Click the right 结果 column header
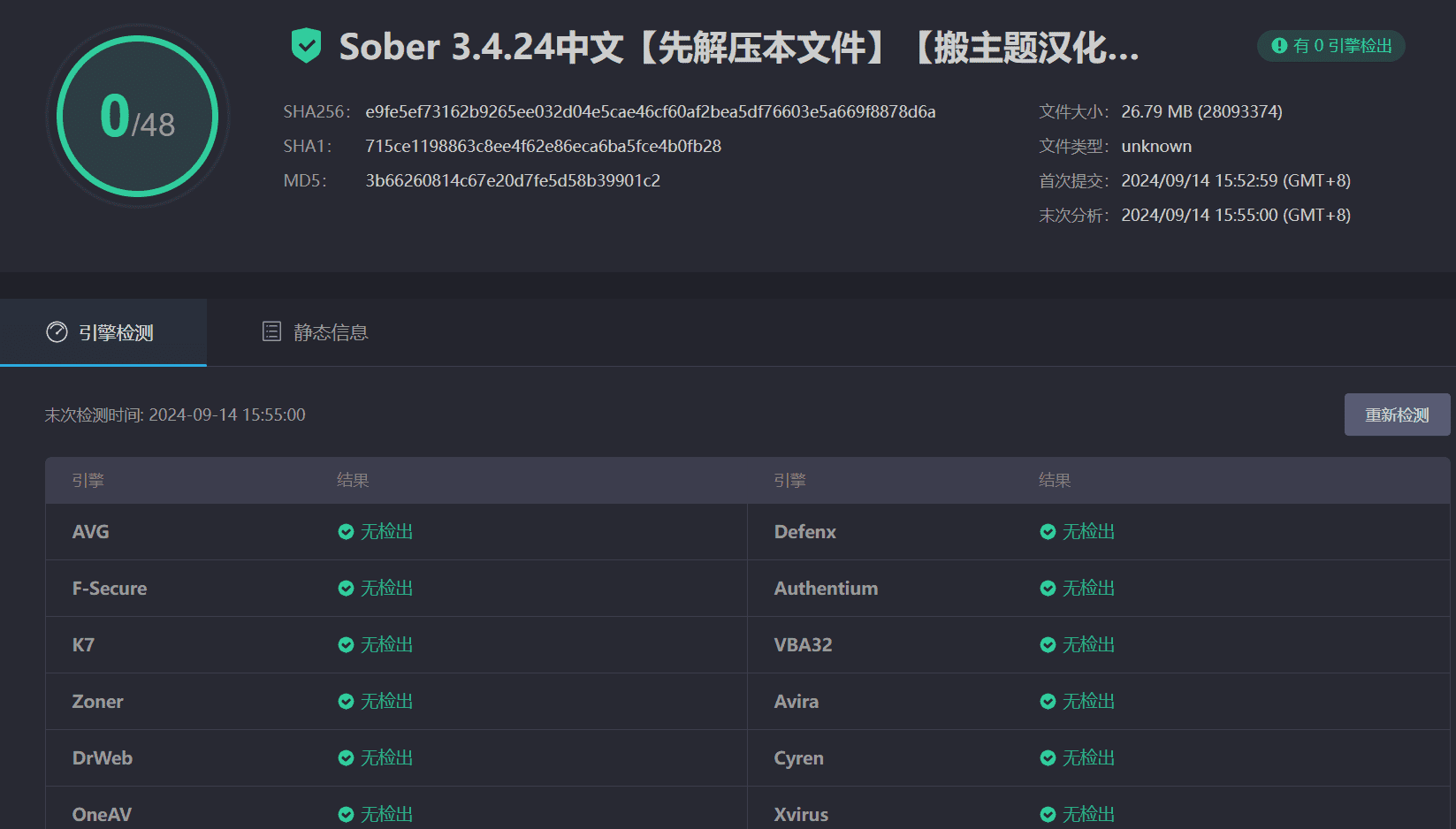Viewport: 1456px width, 829px height. click(1055, 481)
